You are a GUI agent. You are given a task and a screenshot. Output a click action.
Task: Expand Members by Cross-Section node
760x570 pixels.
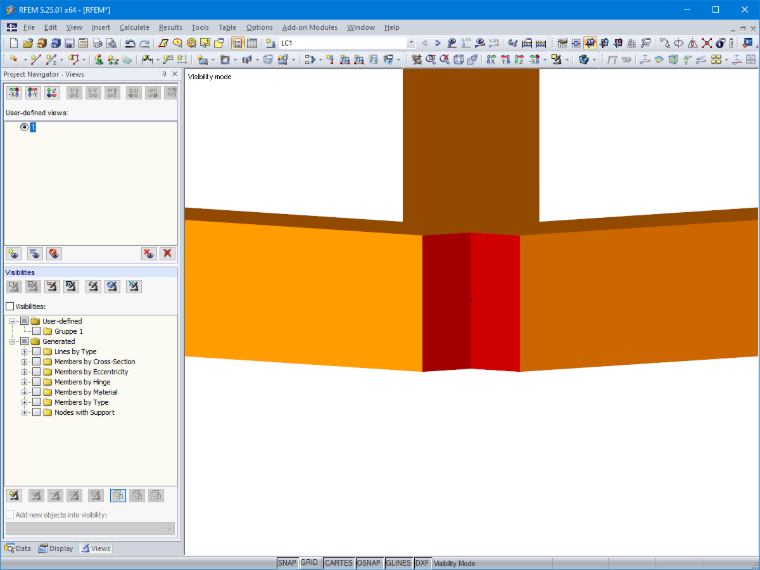pyautogui.click(x=24, y=362)
